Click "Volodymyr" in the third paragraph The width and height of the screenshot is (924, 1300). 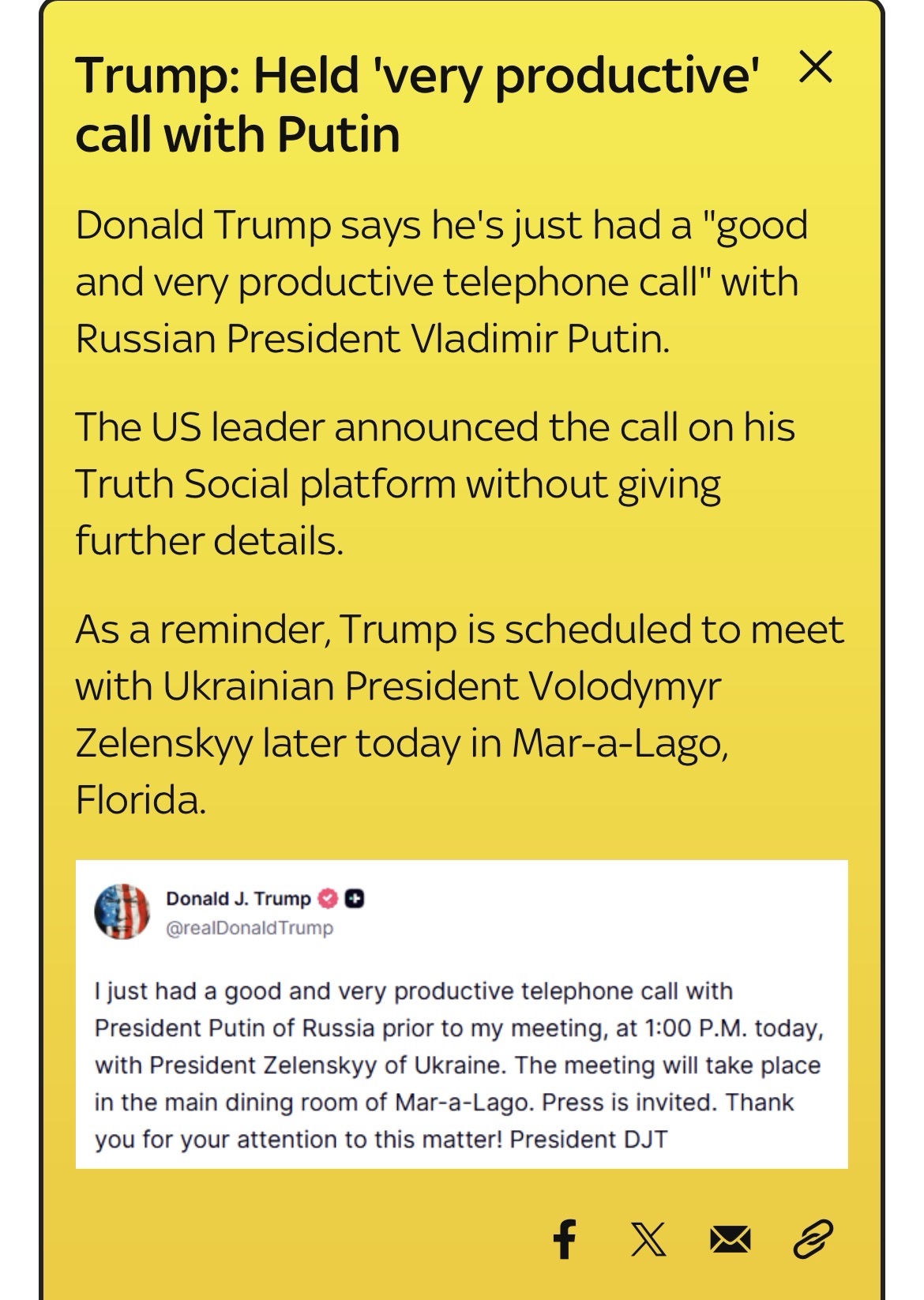tap(625, 687)
